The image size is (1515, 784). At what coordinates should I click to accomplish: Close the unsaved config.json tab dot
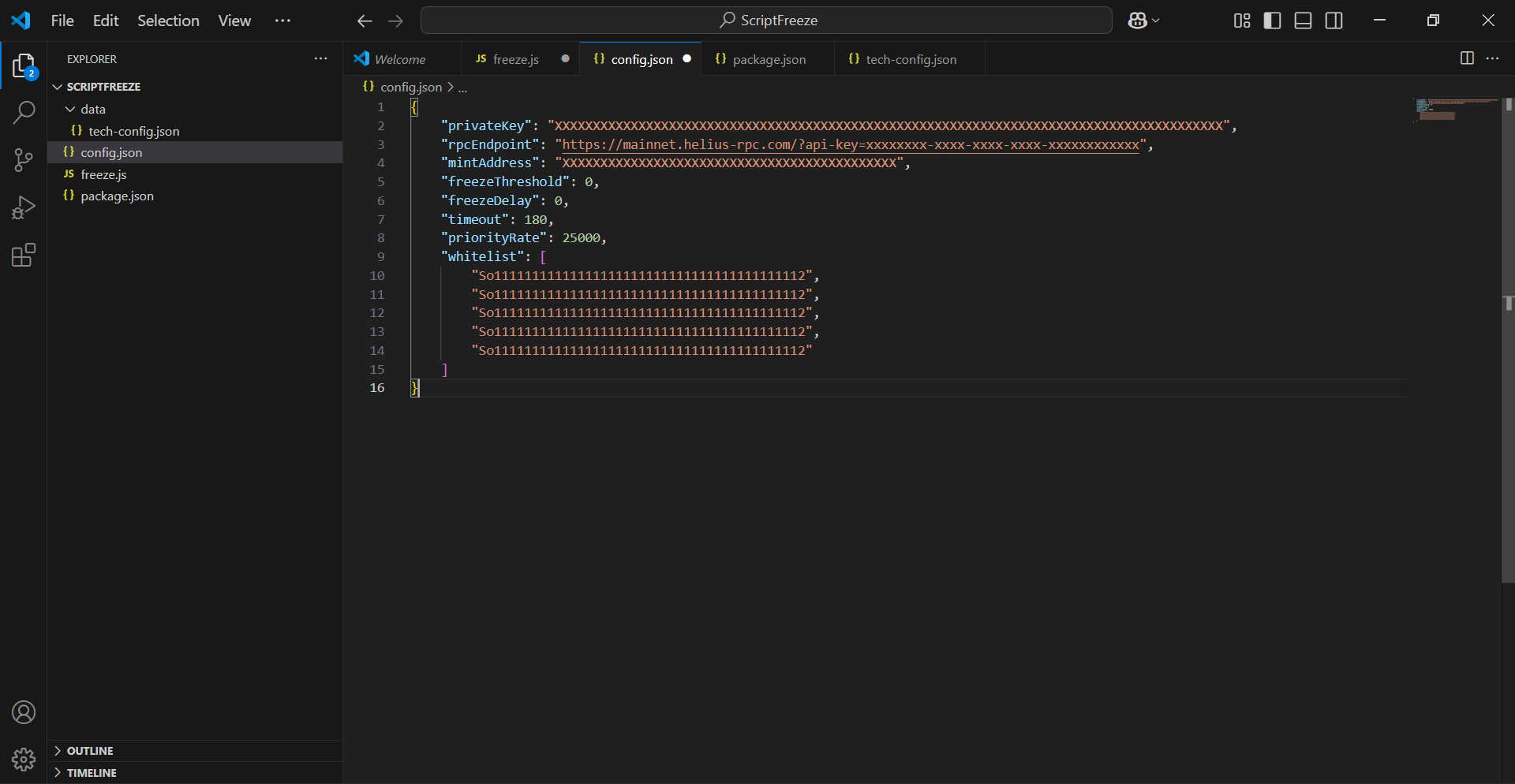[x=687, y=58]
